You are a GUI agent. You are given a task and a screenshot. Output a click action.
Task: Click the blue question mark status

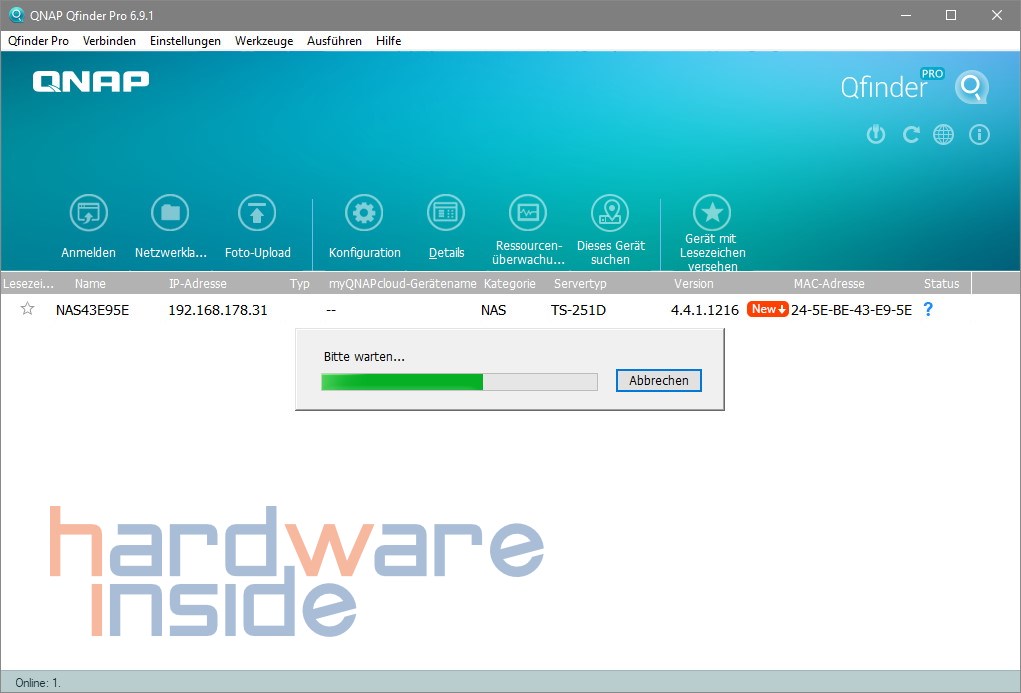(929, 309)
